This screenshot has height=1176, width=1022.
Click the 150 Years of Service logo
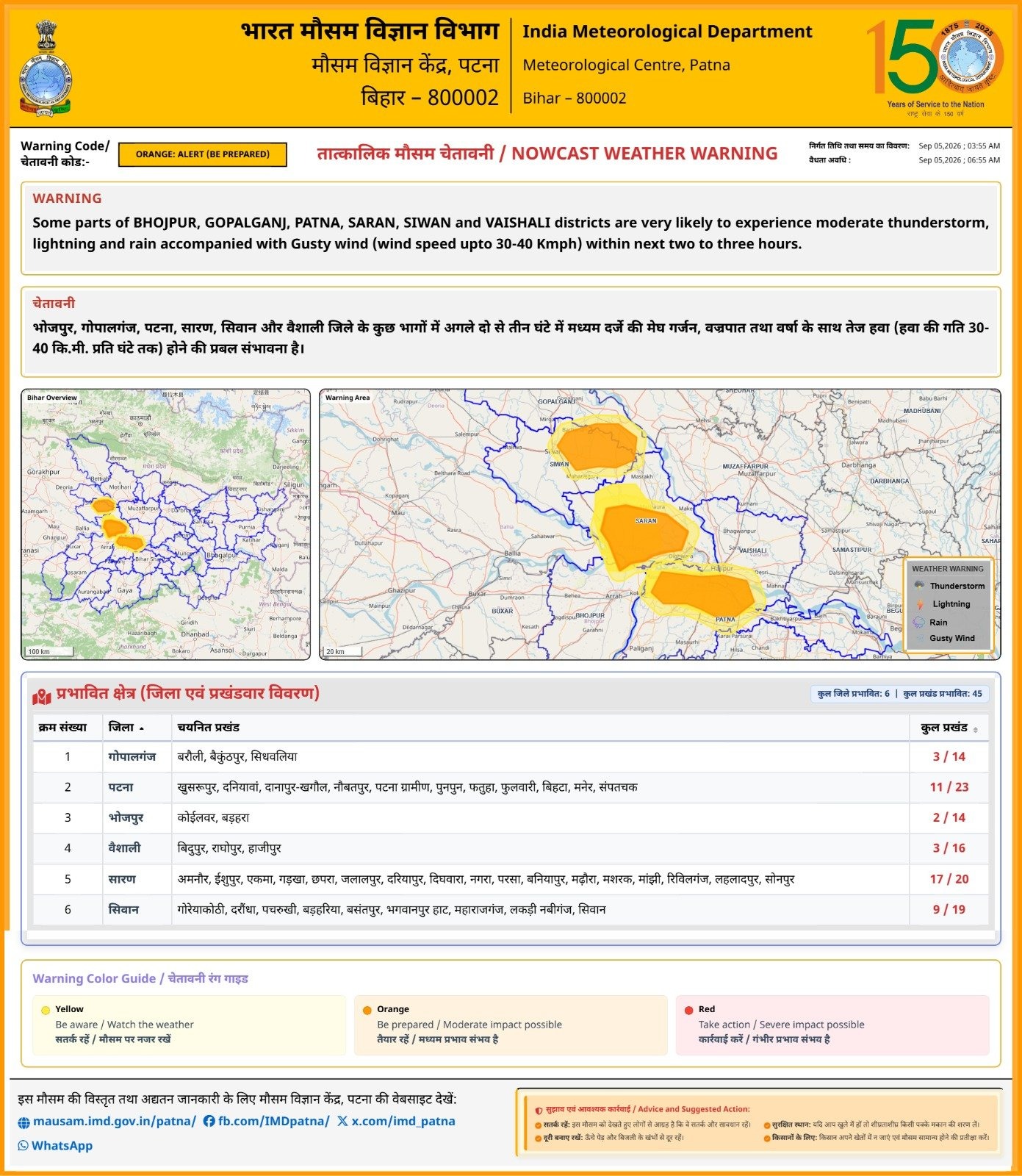935,68
